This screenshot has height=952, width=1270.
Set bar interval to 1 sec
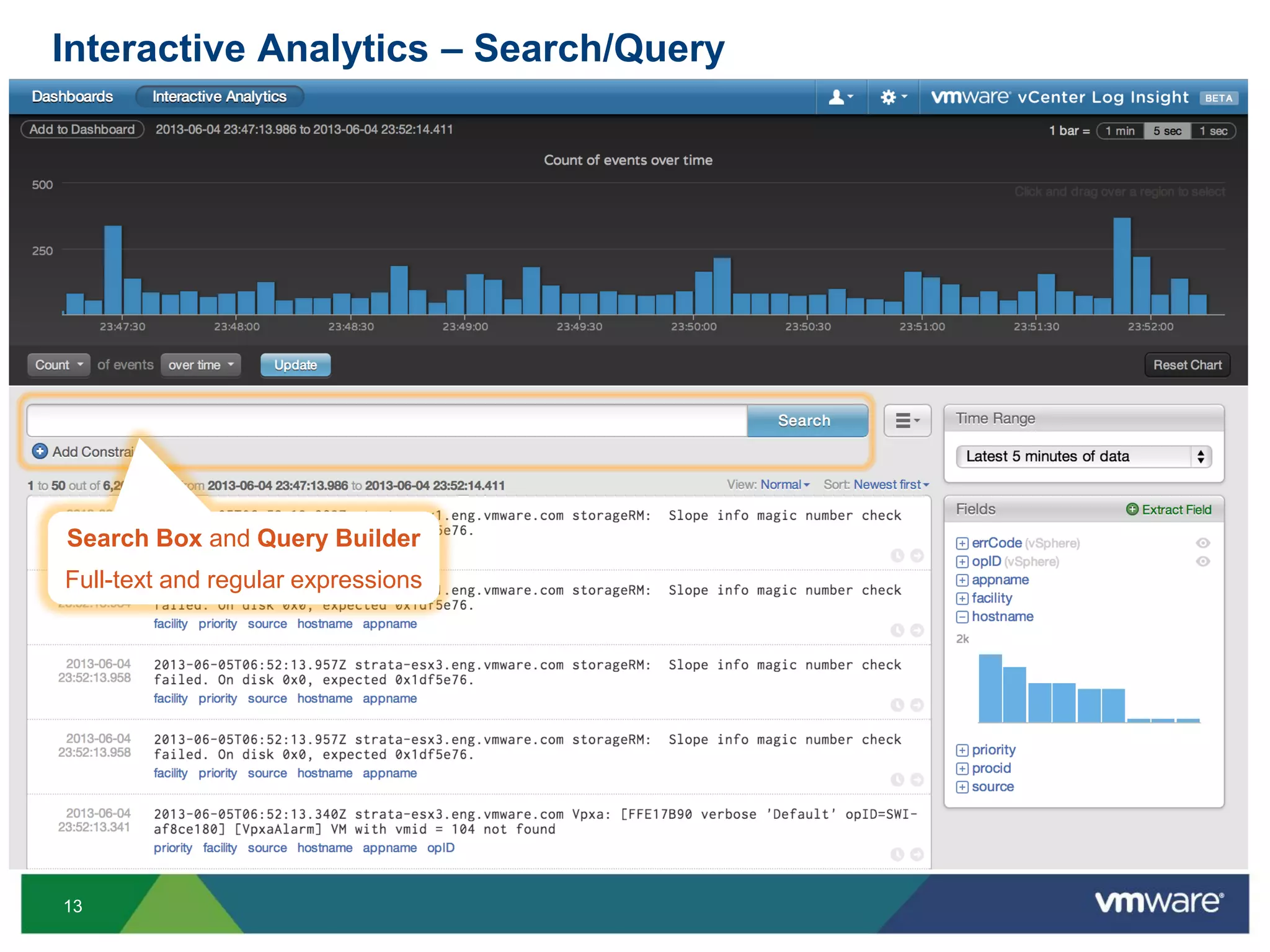[1213, 131]
